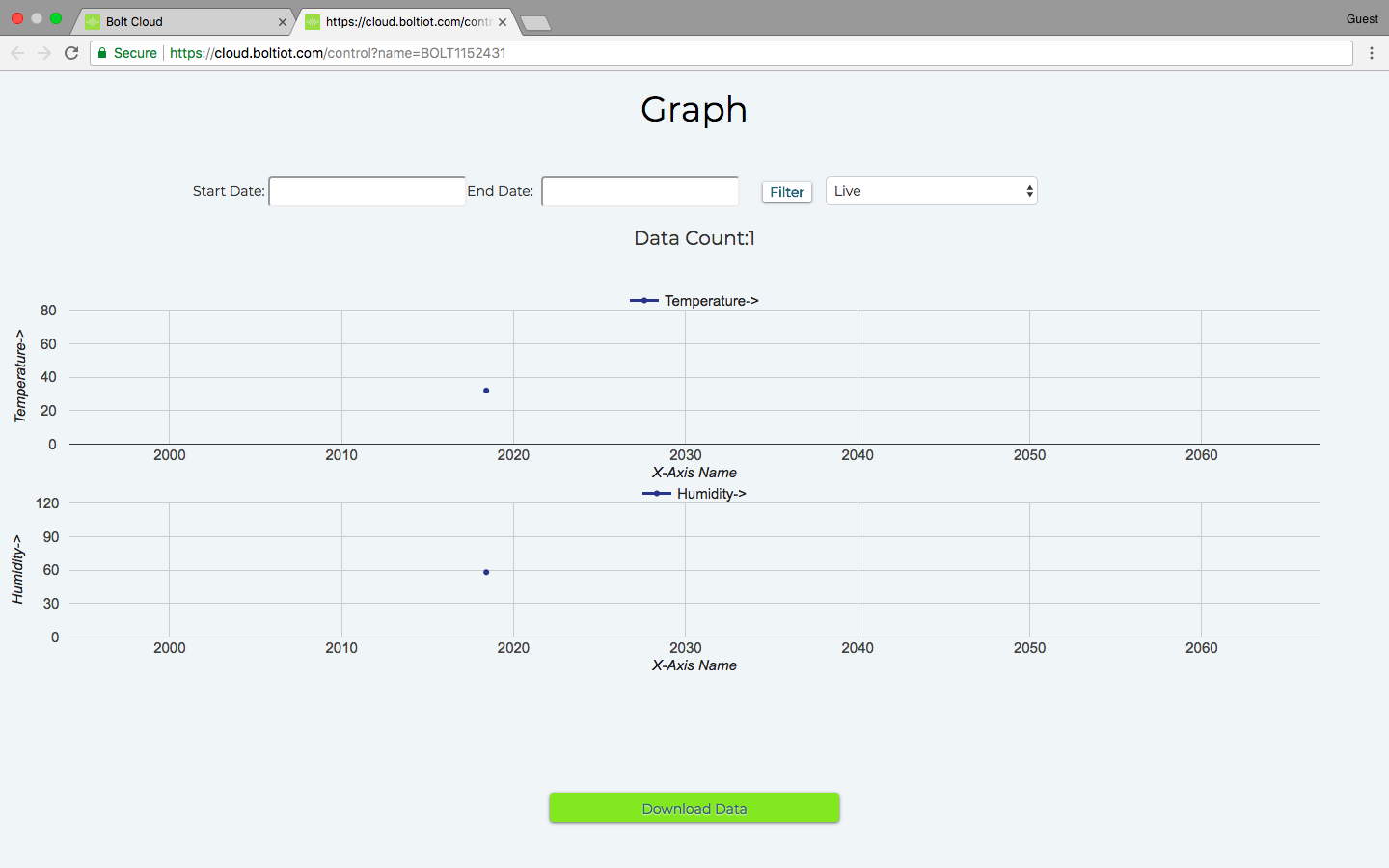The image size is (1389, 868).
Task: Click the Download Data button
Action: click(x=694, y=808)
